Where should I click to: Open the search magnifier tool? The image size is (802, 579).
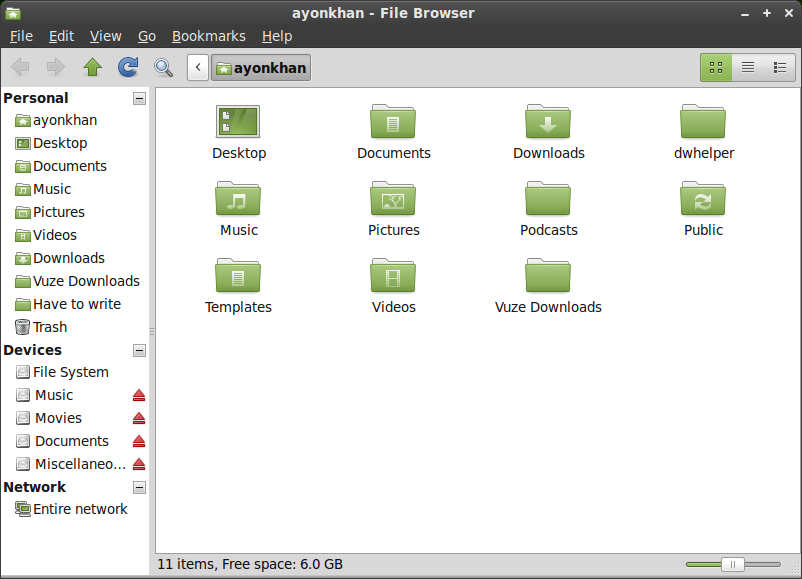click(163, 67)
